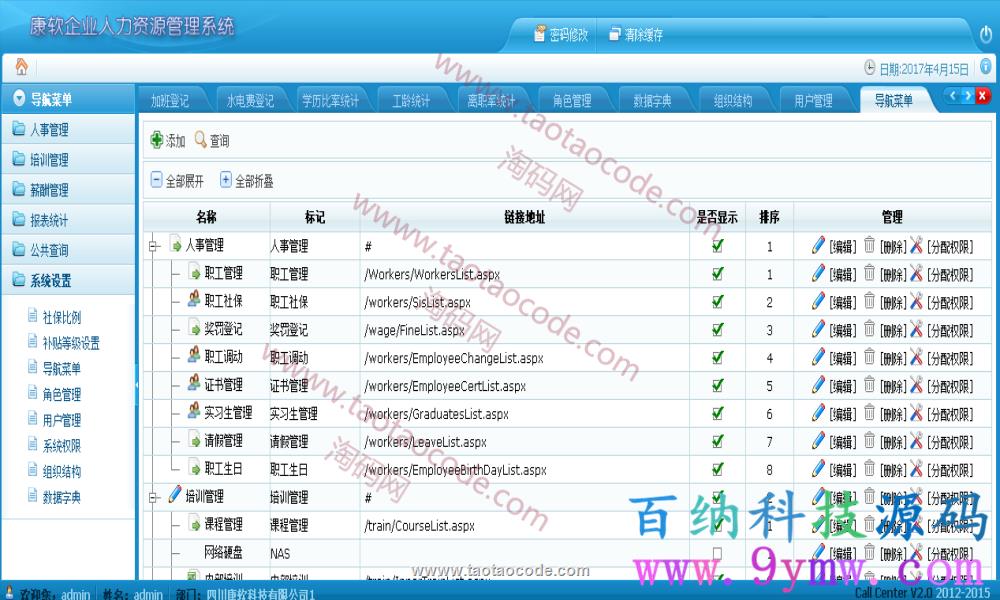Screen dimensions: 1000x600
Task: Click the 密码修改 password change icon
Action: [540, 34]
